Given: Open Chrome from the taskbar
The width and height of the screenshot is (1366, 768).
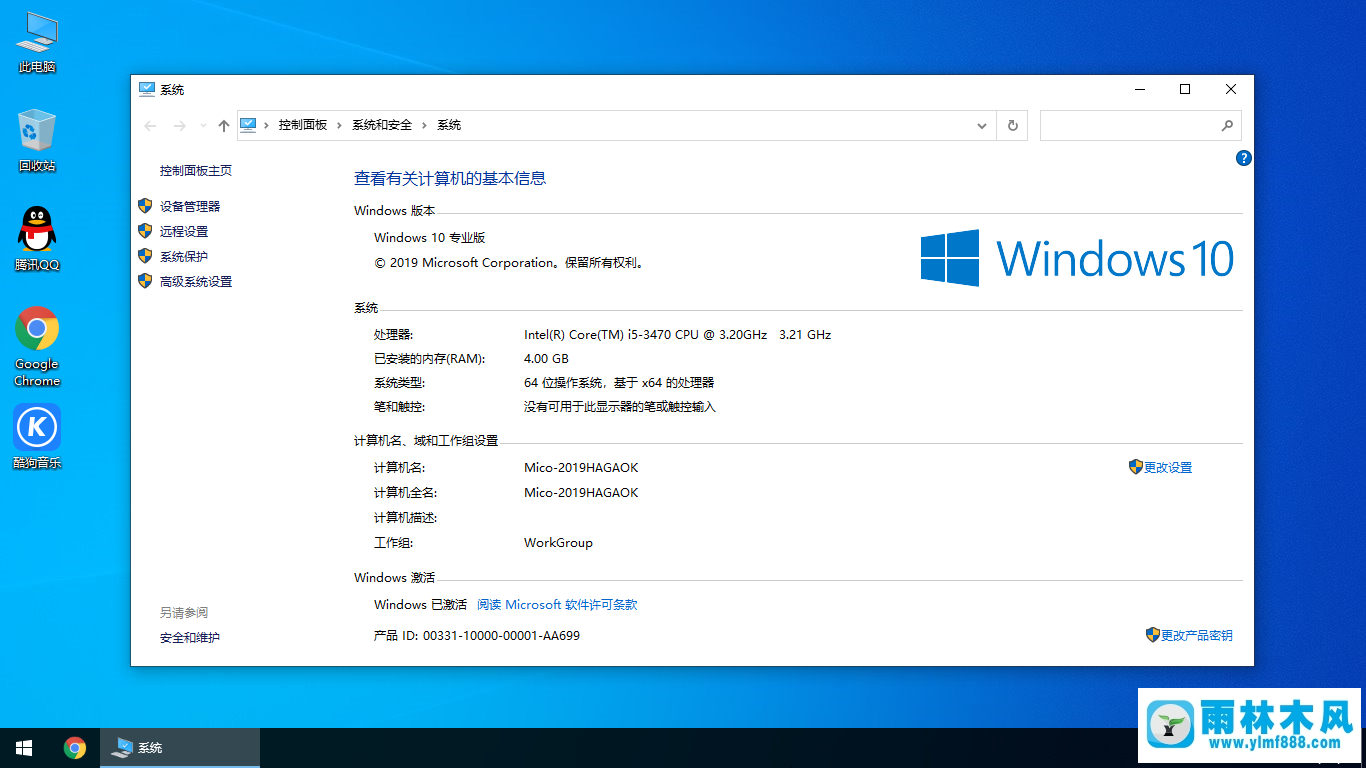Looking at the screenshot, I should (75, 748).
